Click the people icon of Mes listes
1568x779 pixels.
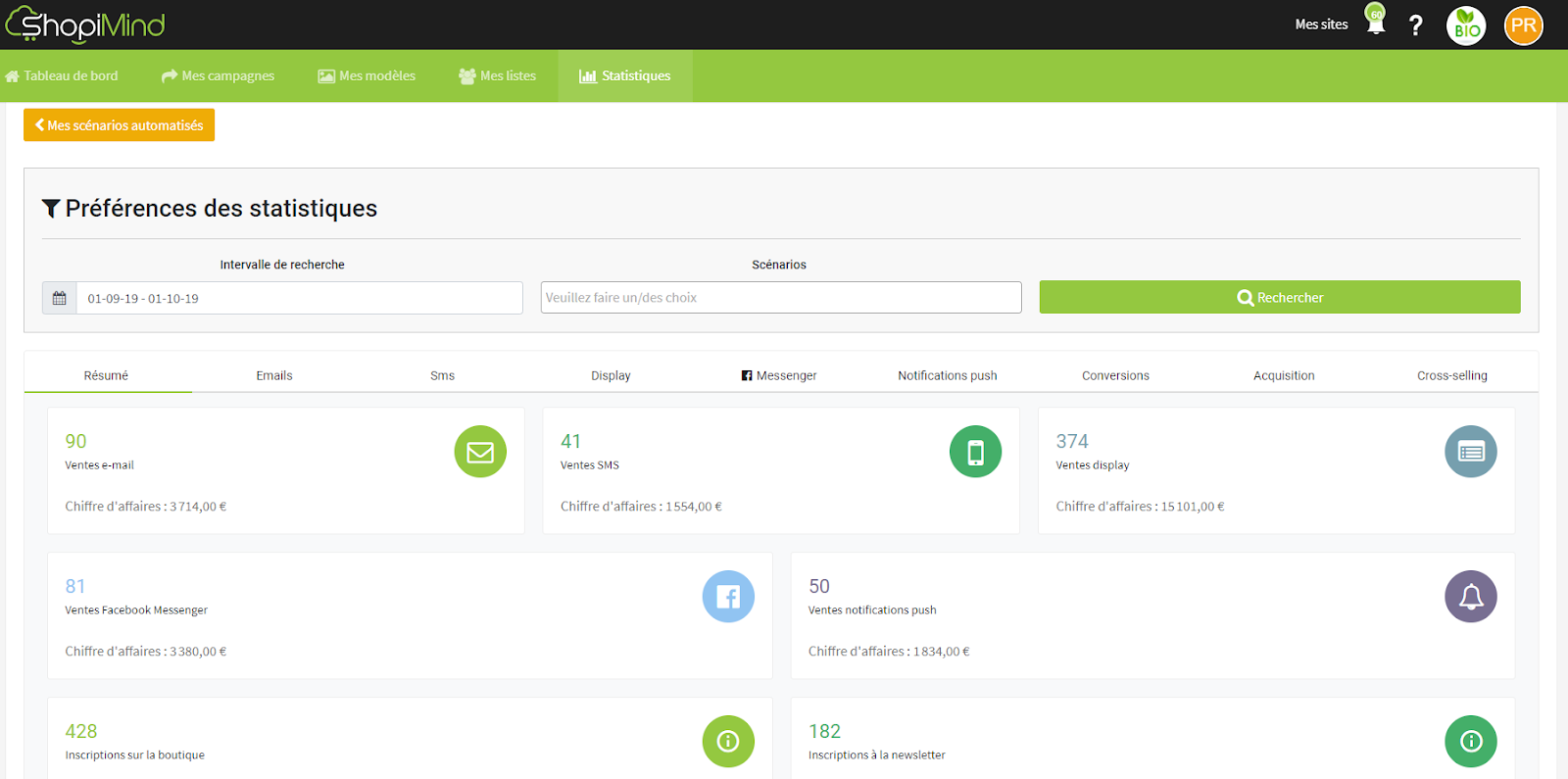pyautogui.click(x=467, y=76)
